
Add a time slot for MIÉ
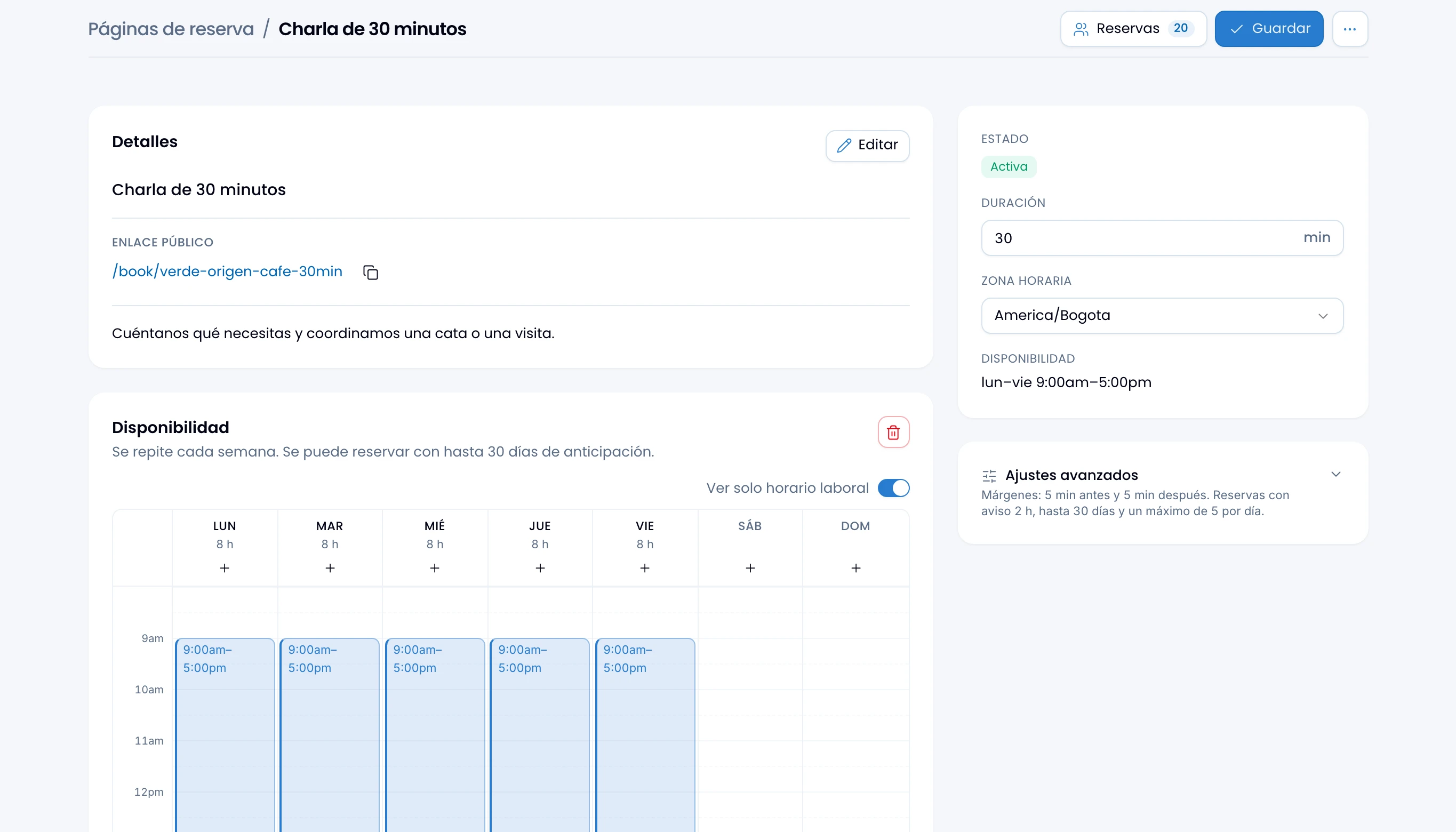[435, 568]
